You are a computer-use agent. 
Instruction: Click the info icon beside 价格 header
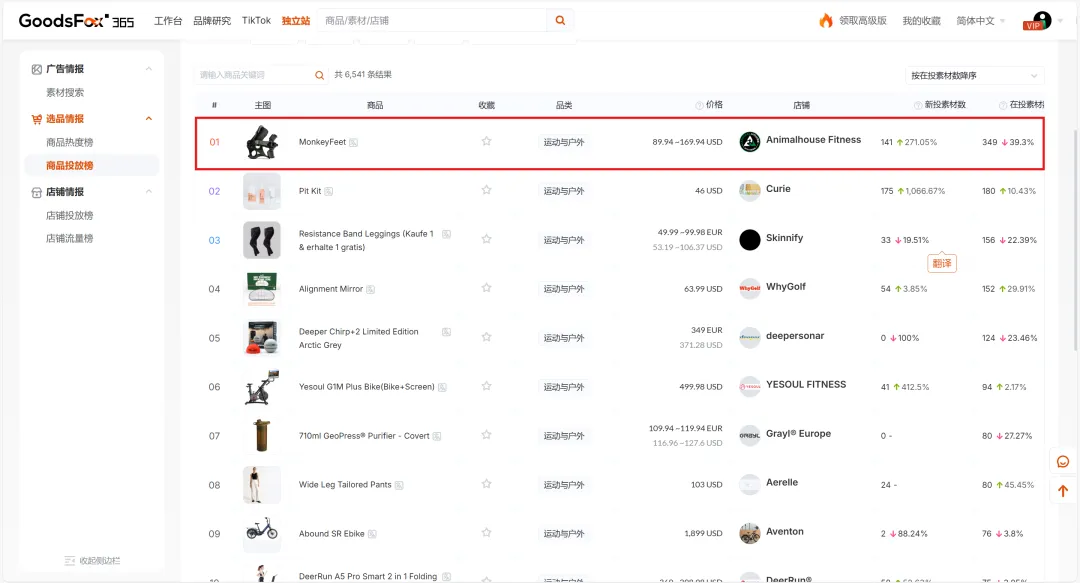point(699,105)
